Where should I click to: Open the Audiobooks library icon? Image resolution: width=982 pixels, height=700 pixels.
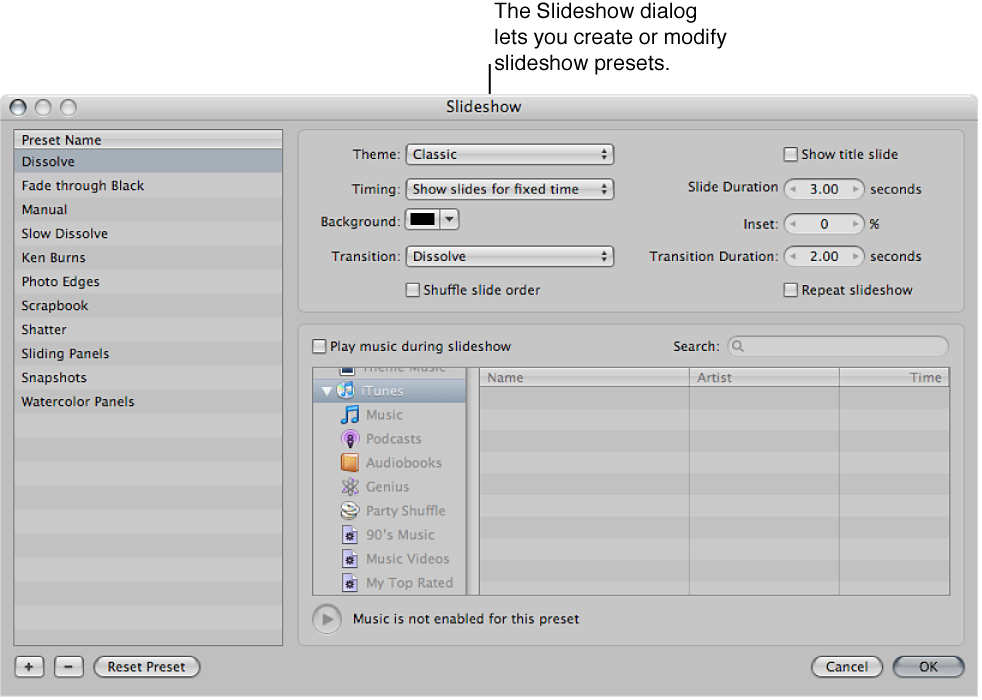tap(351, 462)
